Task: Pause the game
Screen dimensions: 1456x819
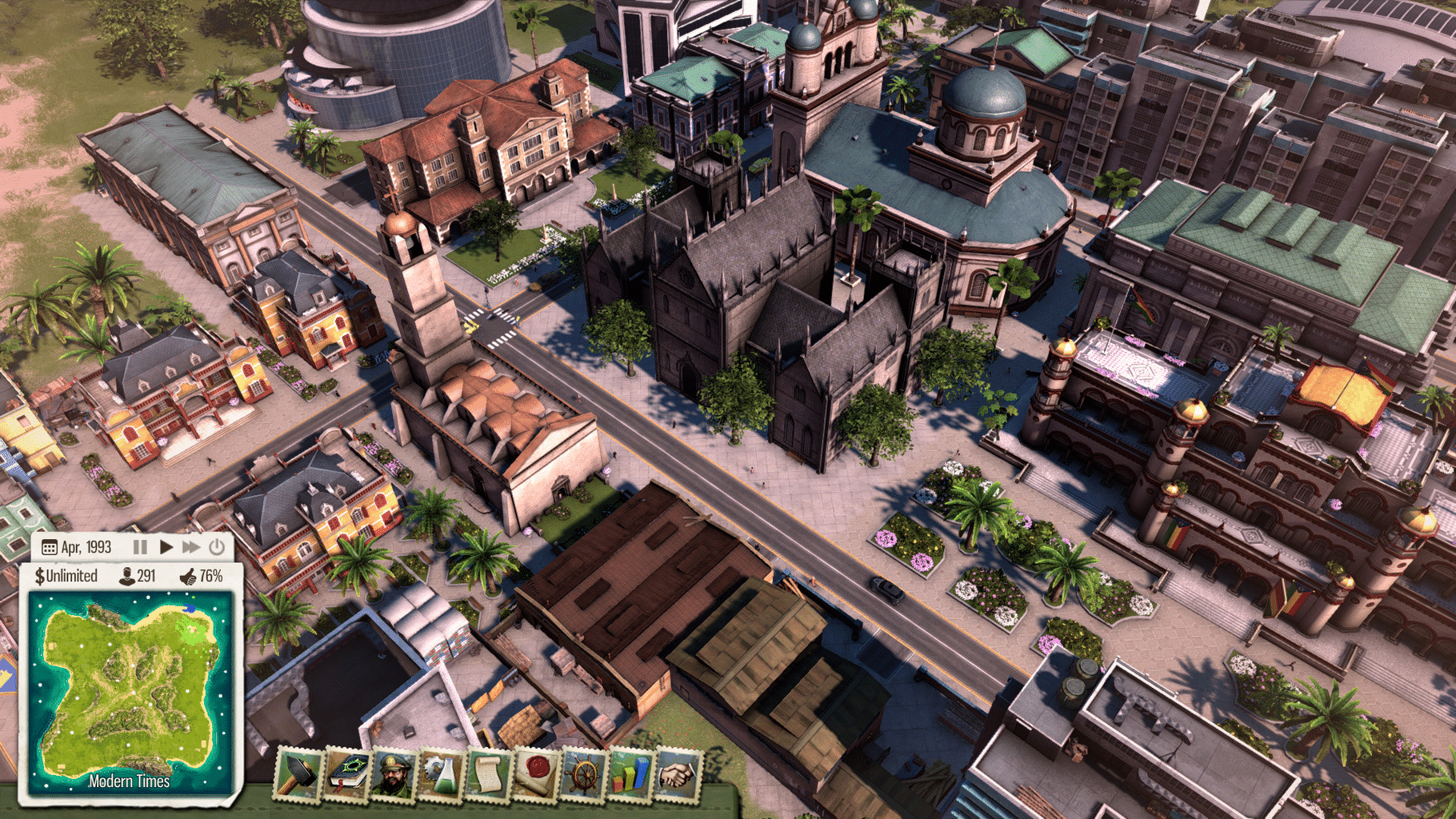Action: click(x=140, y=547)
